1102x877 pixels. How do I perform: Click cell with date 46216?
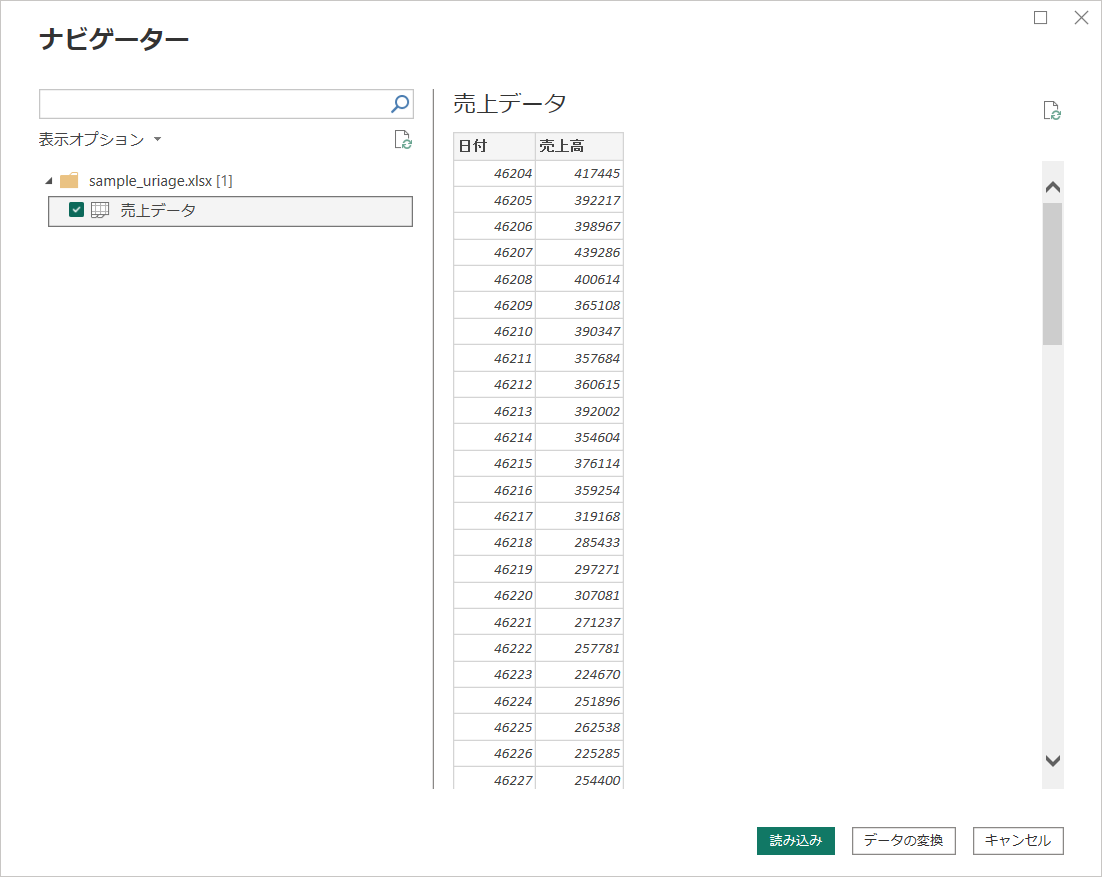[x=494, y=490]
